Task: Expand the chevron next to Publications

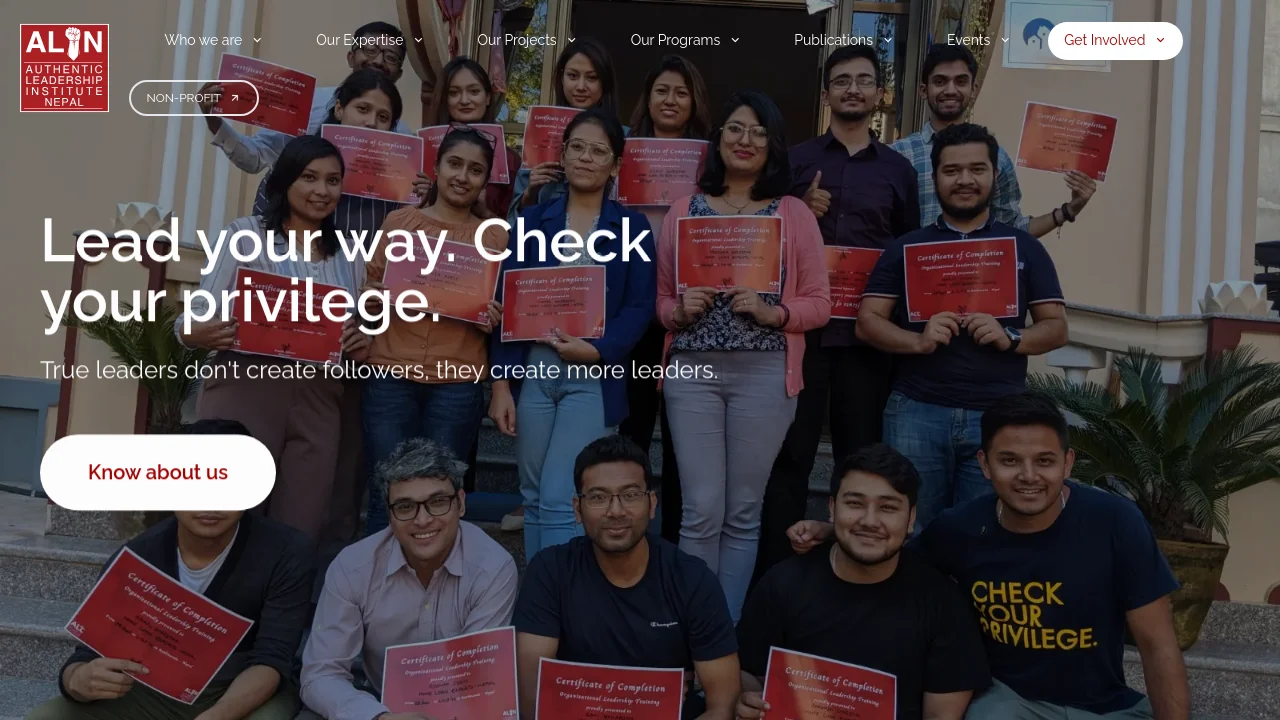Action: click(887, 40)
